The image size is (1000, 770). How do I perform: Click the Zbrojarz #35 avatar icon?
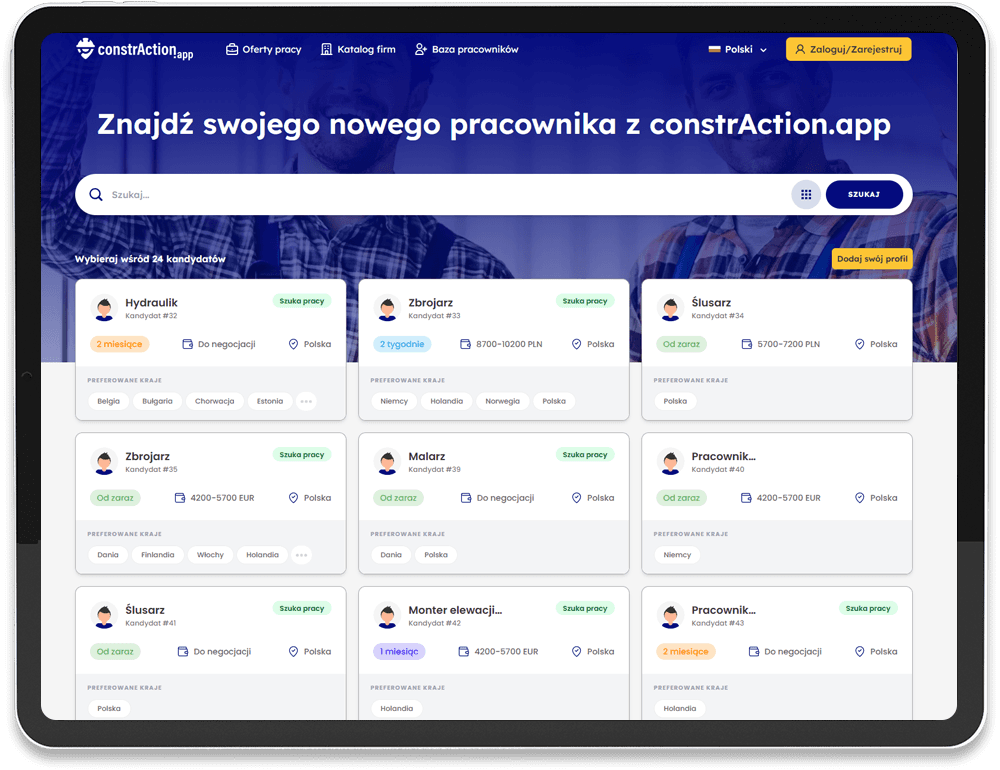[x=105, y=461]
